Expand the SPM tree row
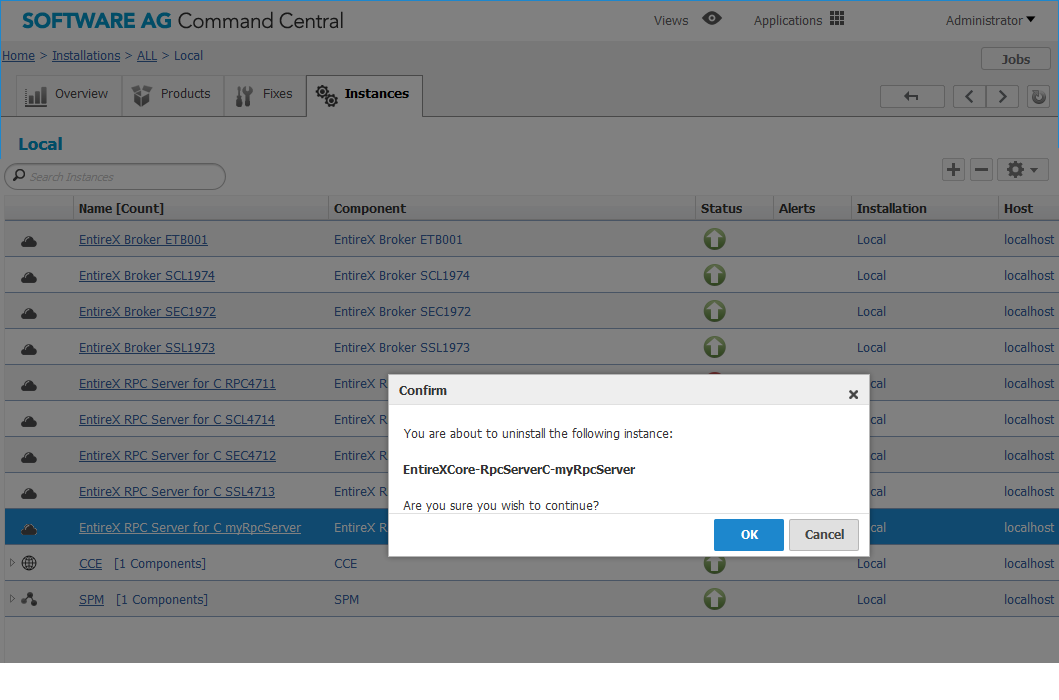Screen dimensions: 1059x700 click(12, 599)
